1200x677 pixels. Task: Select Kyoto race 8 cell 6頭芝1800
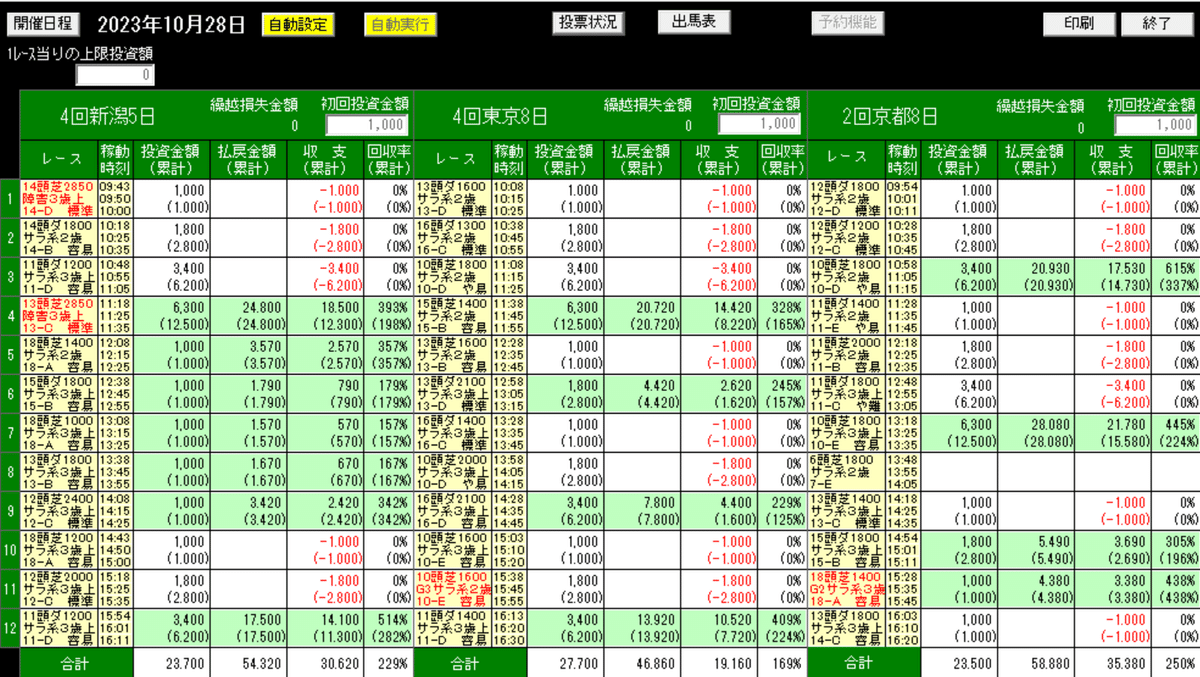click(x=846, y=472)
